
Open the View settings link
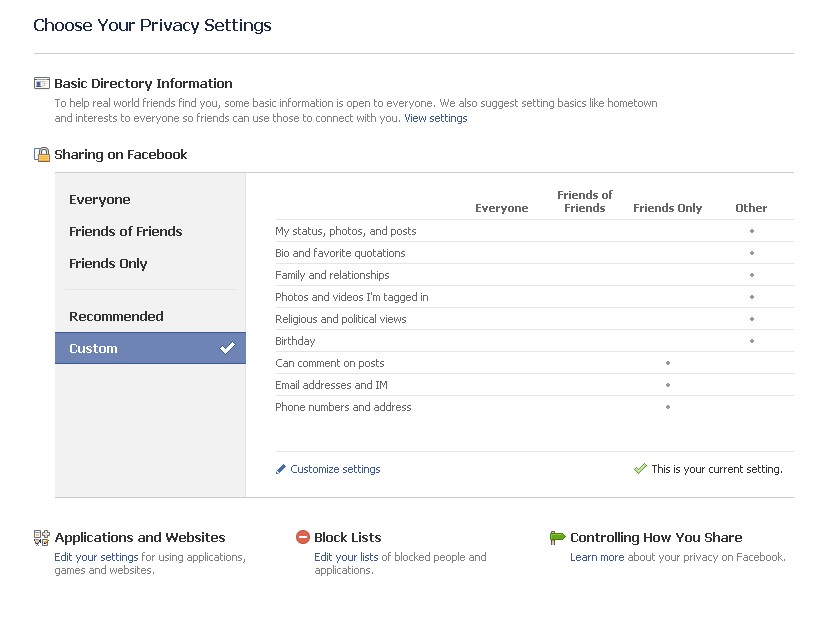(436, 118)
